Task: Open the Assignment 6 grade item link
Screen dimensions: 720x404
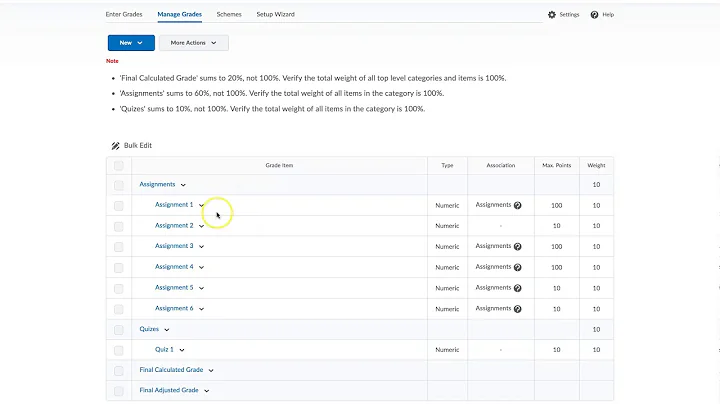Action: 174,308
